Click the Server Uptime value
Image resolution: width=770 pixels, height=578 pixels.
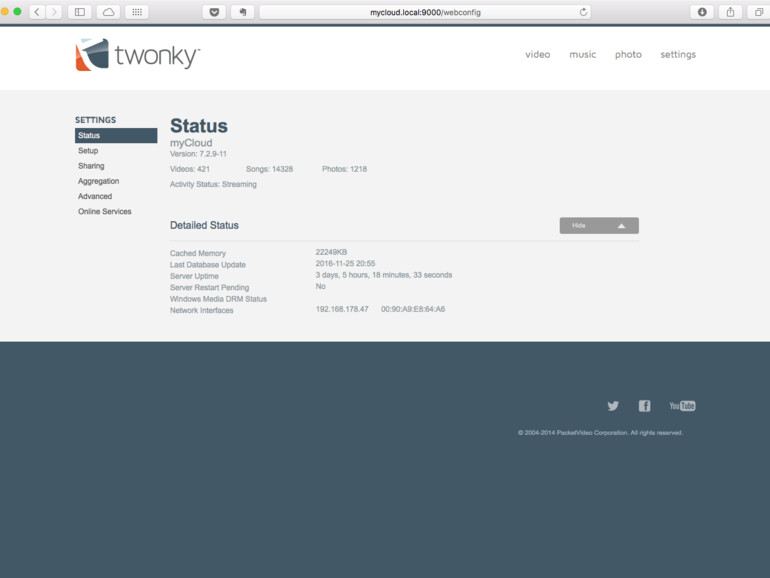(x=384, y=275)
